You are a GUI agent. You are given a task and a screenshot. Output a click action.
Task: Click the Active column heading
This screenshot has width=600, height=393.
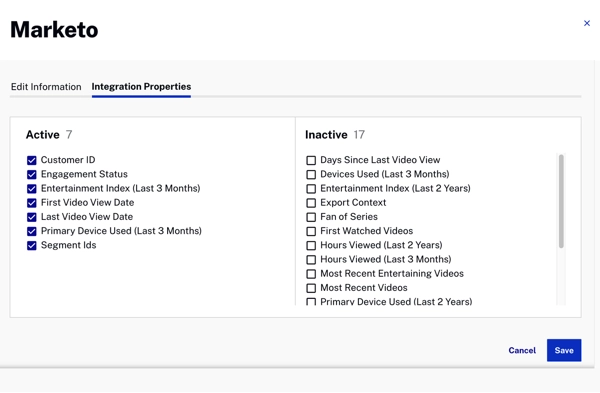[42, 135]
